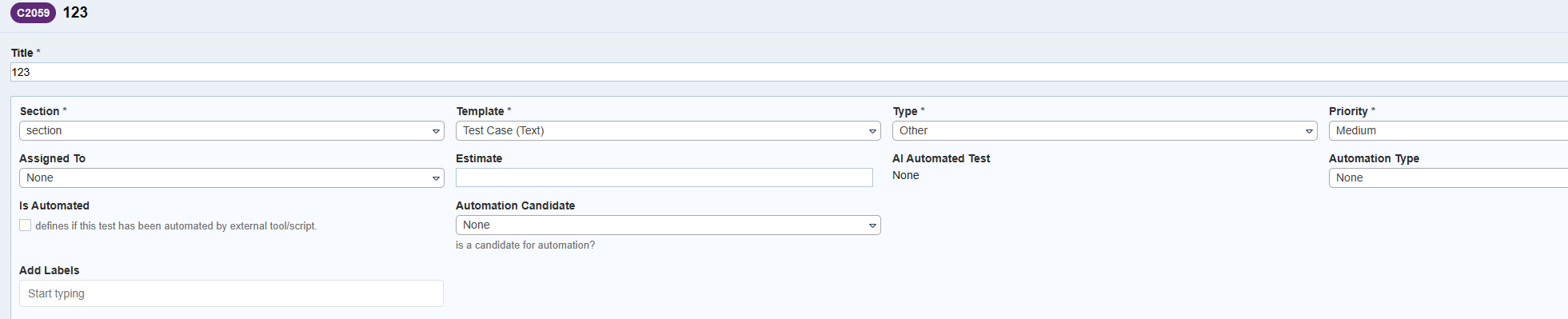Viewport: 1568px width, 319px height.
Task: Open the Section dropdown
Action: coord(232,130)
